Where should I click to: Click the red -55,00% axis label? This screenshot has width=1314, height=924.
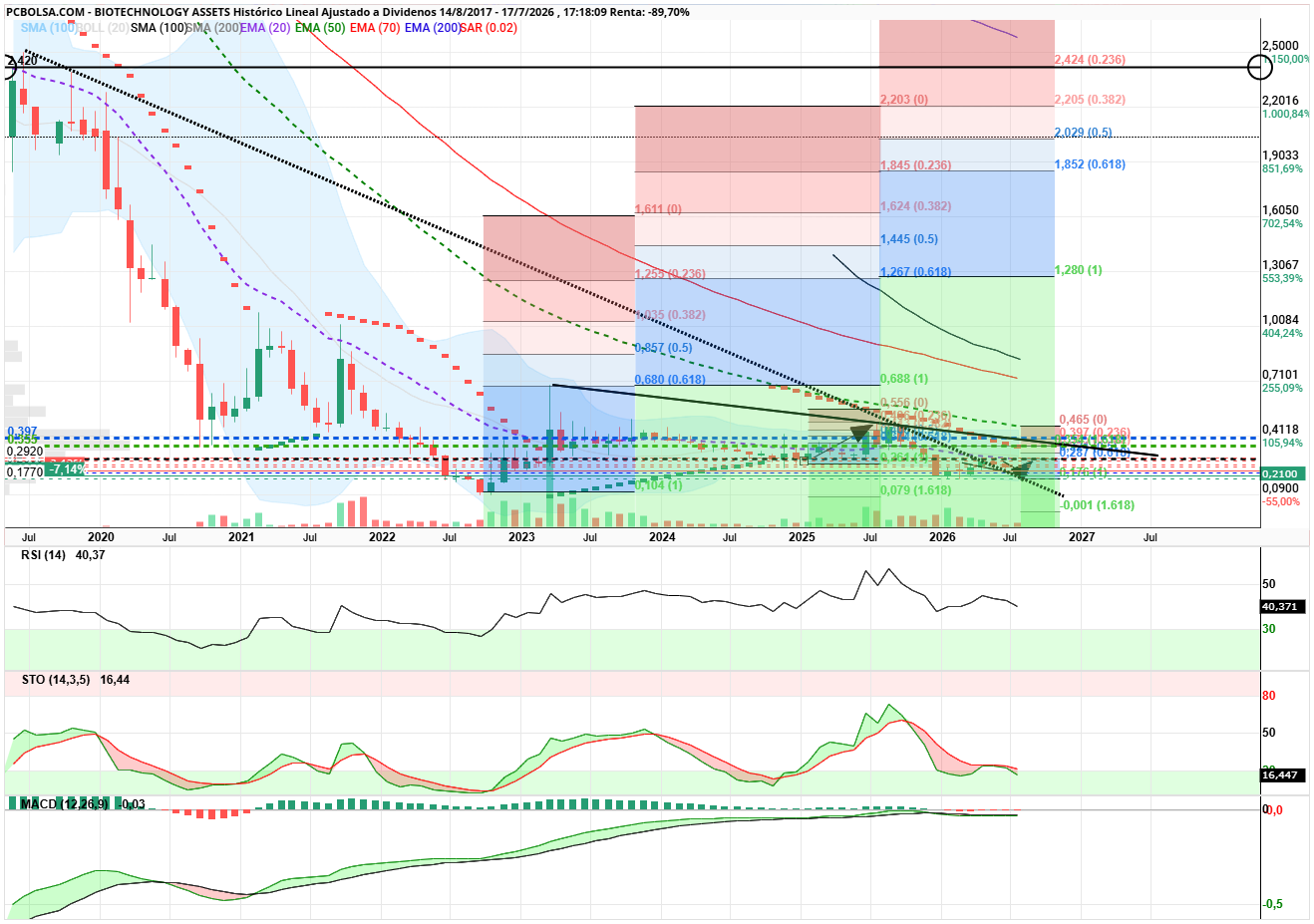(1282, 501)
